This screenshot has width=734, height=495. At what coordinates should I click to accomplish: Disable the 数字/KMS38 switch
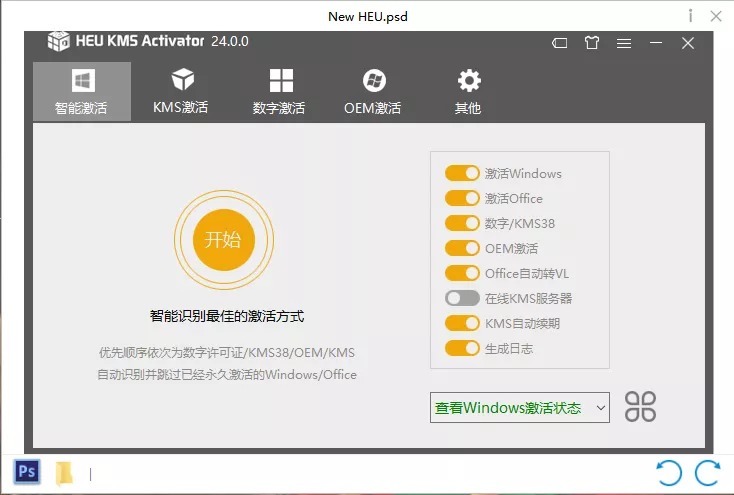tap(462, 223)
